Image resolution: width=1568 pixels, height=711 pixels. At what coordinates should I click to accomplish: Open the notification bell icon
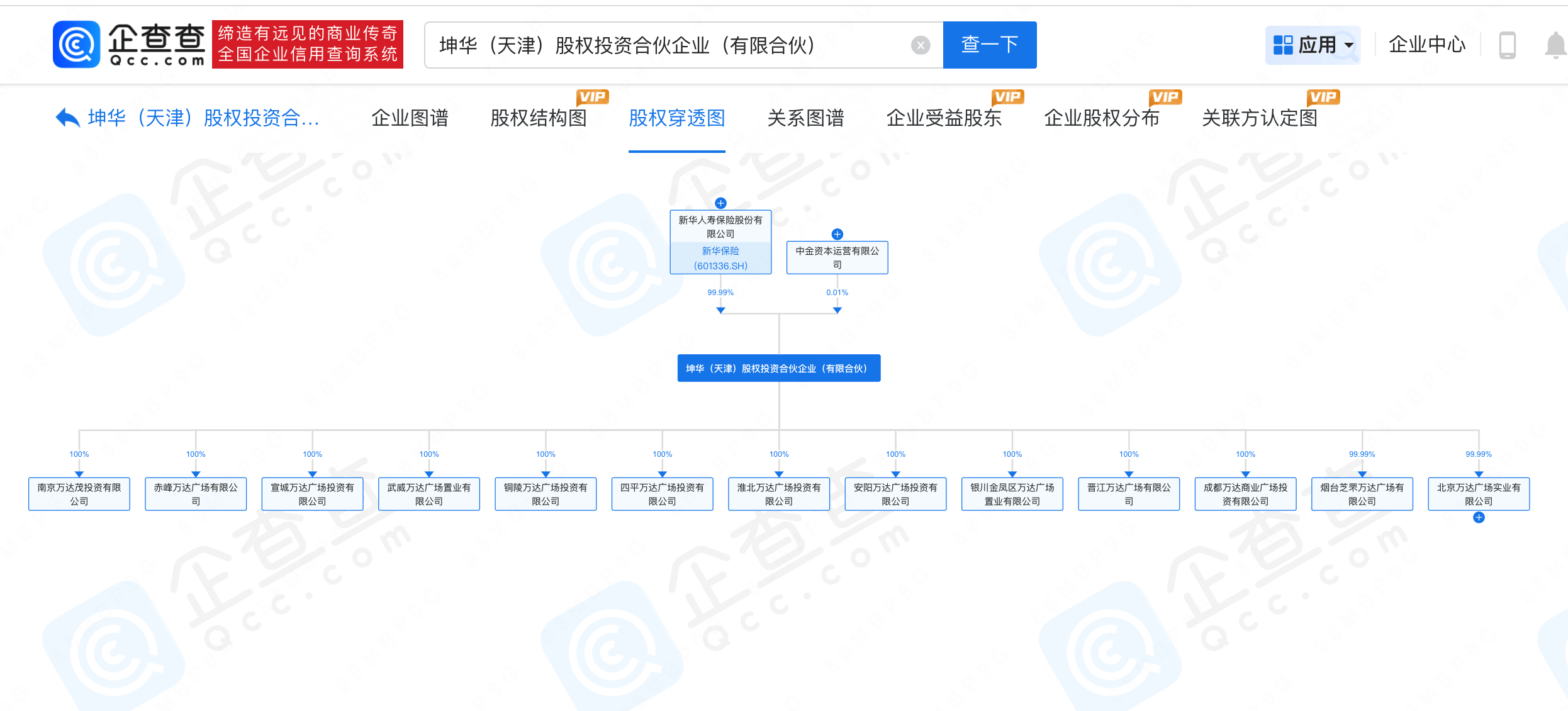(1555, 45)
